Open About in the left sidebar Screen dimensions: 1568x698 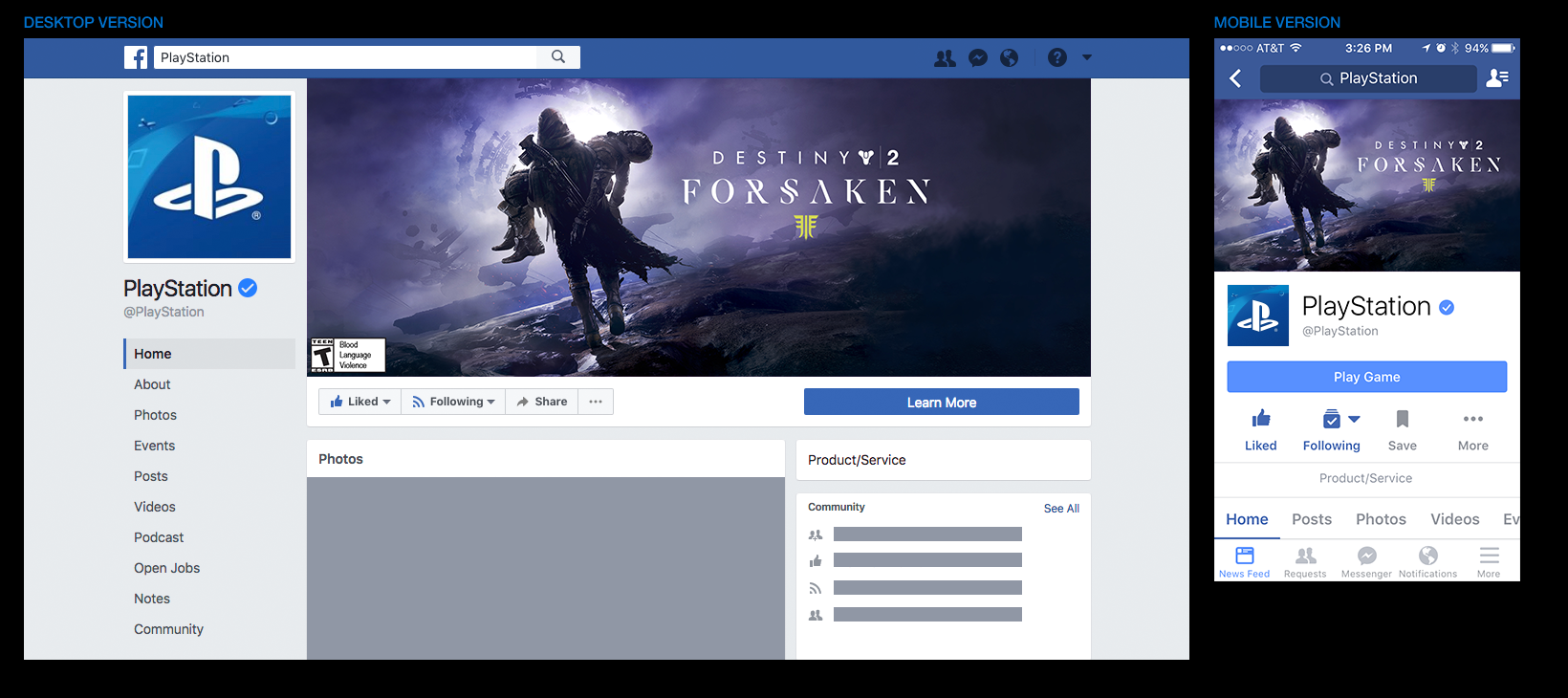click(x=152, y=384)
